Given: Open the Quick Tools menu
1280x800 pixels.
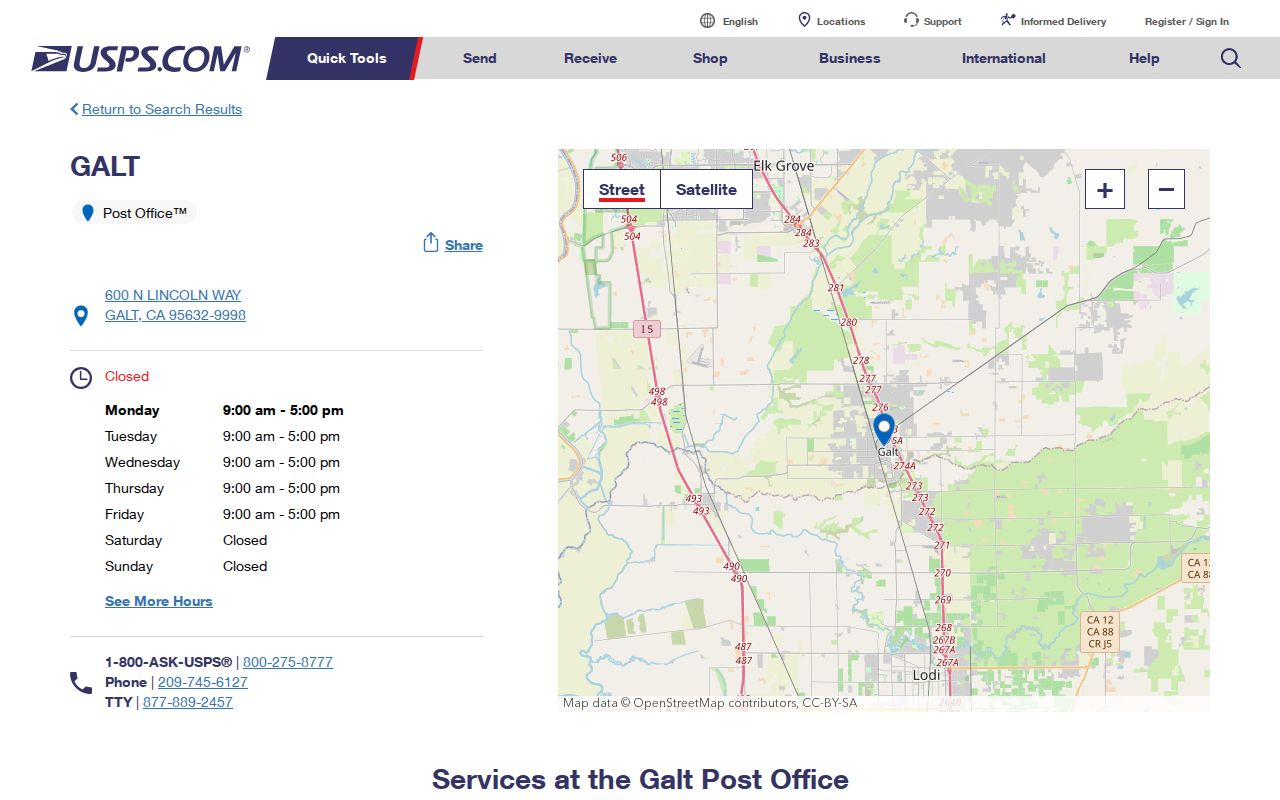Looking at the screenshot, I should click(x=346, y=58).
